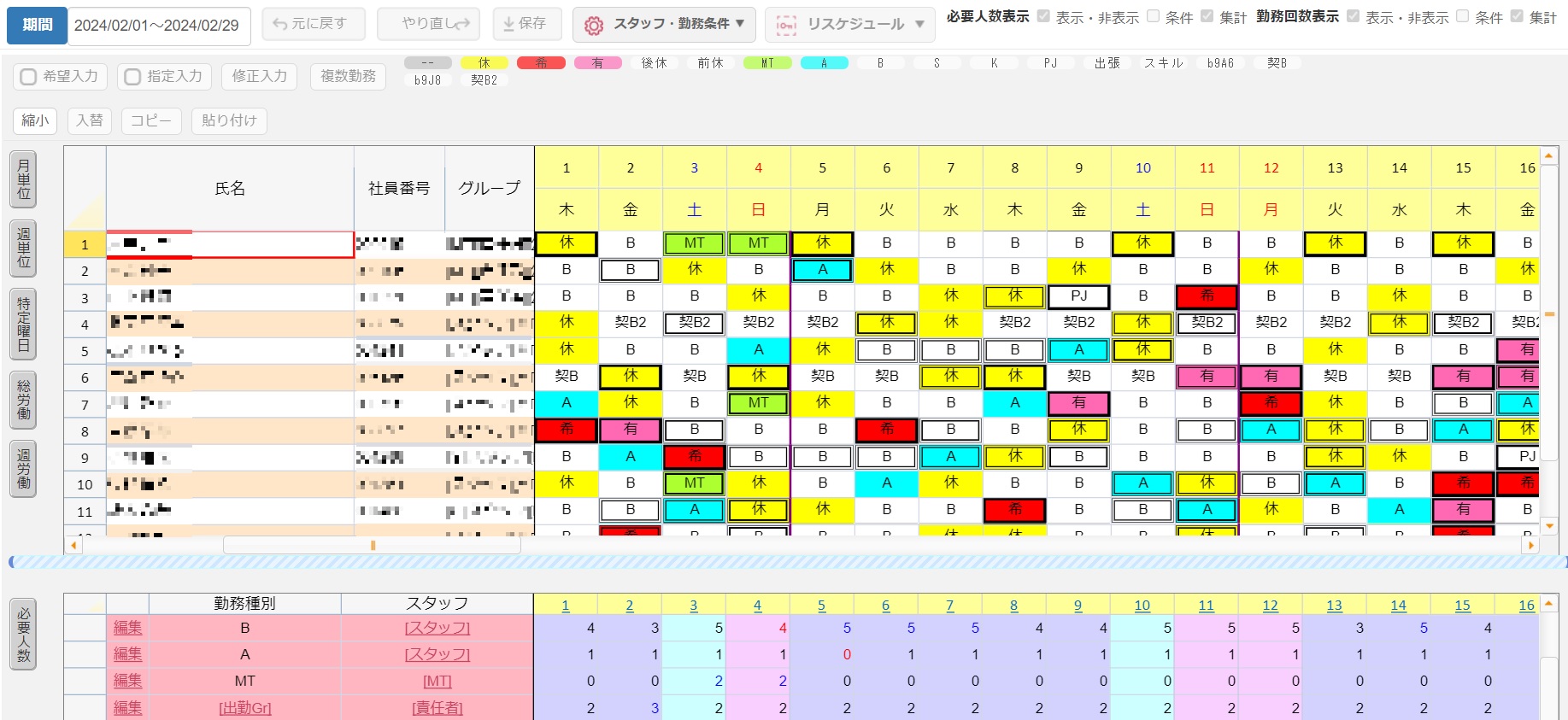Click the blue 期間 button
1568x720 pixels.
(37, 25)
